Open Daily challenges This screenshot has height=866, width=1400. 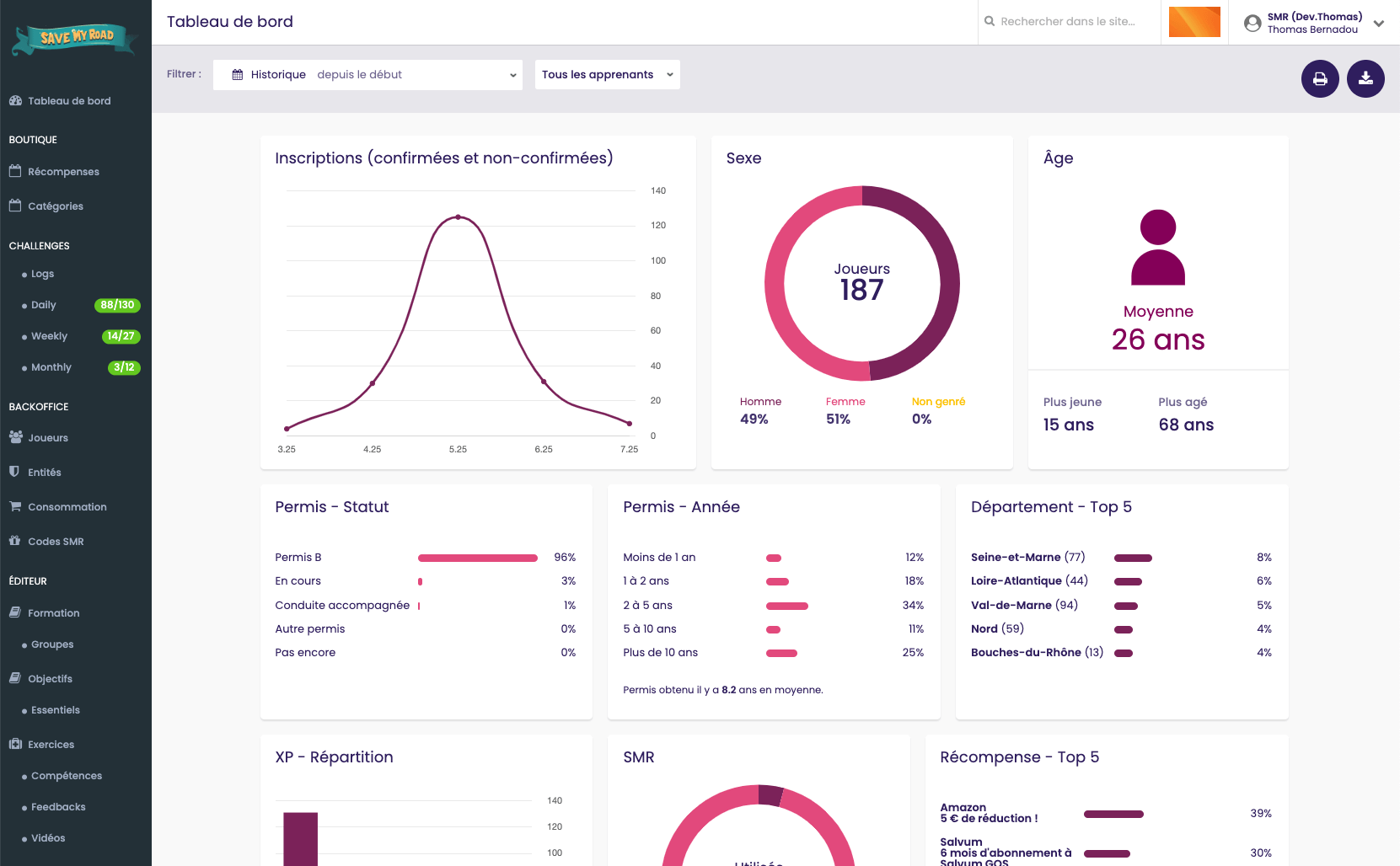pyautogui.click(x=43, y=305)
